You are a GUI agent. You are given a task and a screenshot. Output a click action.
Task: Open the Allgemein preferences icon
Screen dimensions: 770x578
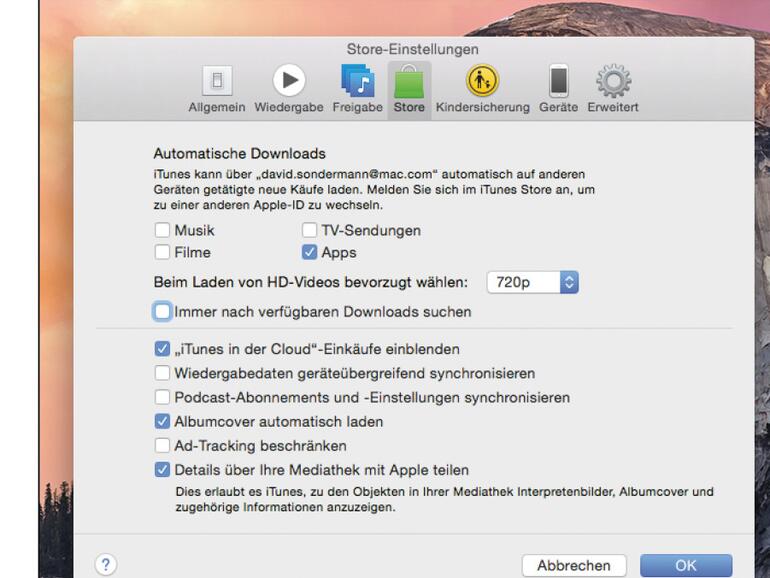(x=217, y=81)
